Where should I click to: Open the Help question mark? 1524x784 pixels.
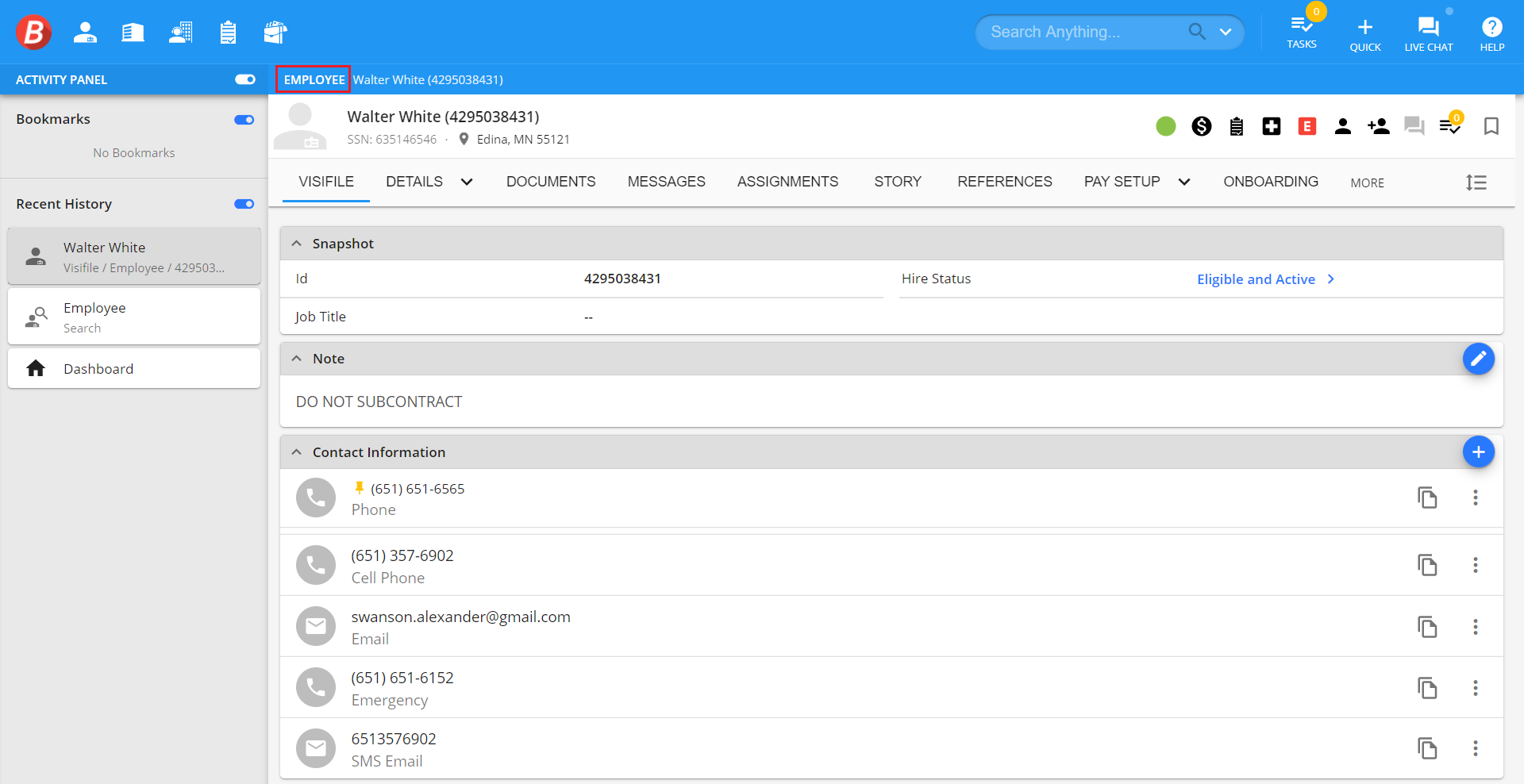pyautogui.click(x=1492, y=36)
